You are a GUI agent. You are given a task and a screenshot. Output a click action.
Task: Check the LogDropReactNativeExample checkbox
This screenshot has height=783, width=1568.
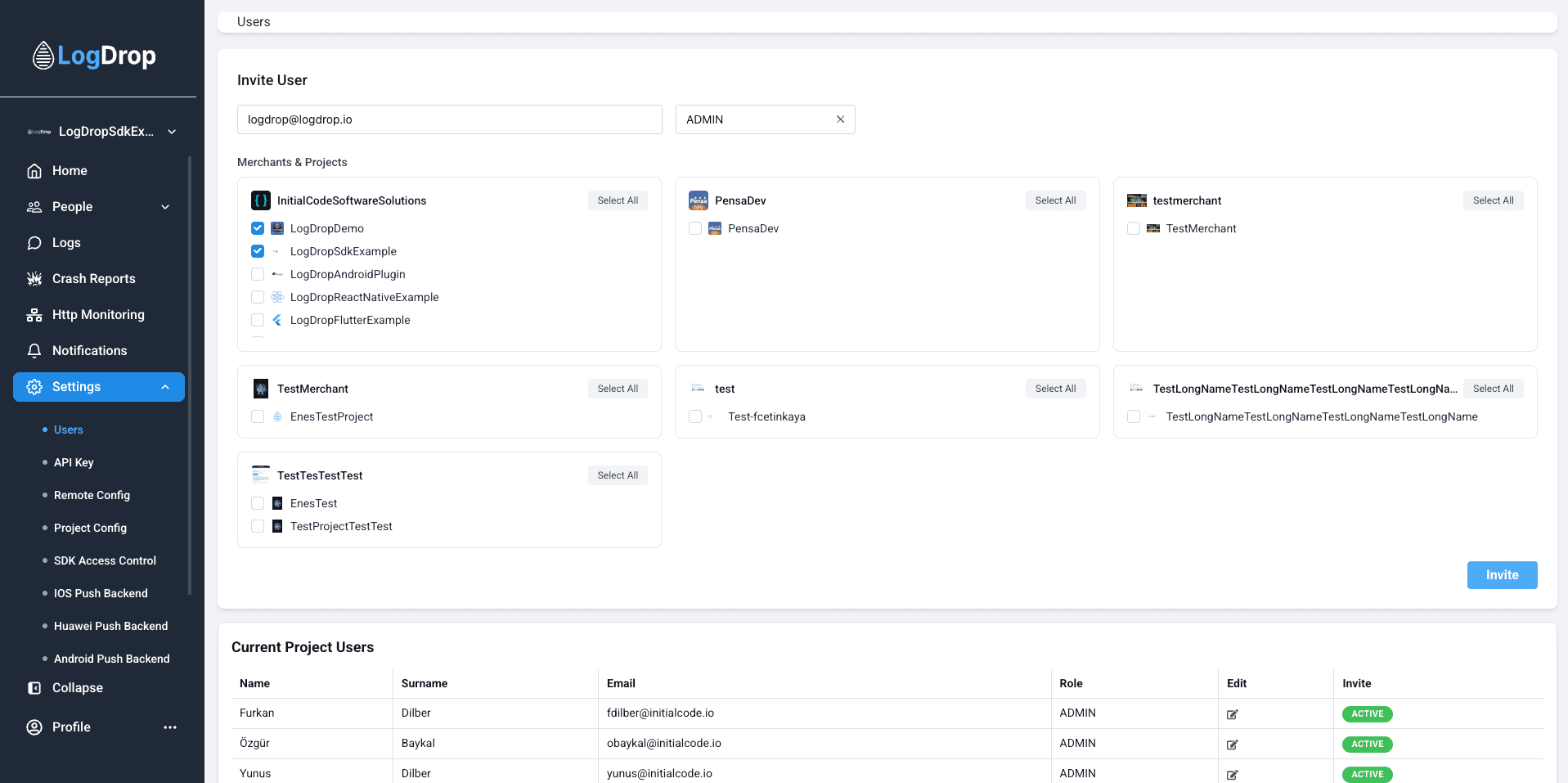258,297
